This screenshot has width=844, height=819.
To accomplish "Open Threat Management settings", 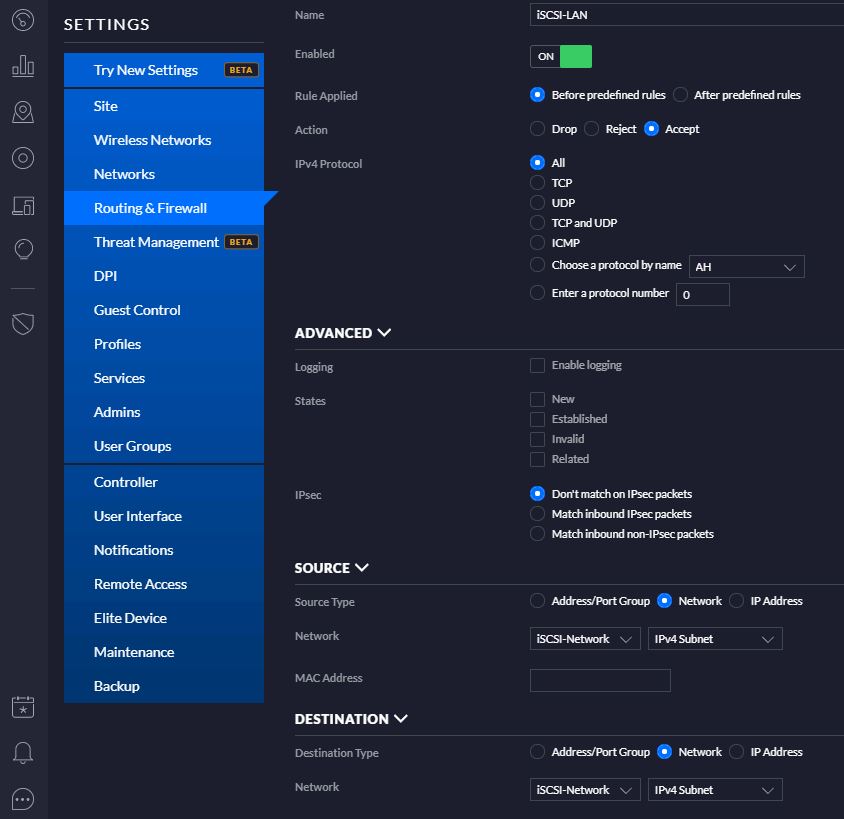I will coord(164,242).
